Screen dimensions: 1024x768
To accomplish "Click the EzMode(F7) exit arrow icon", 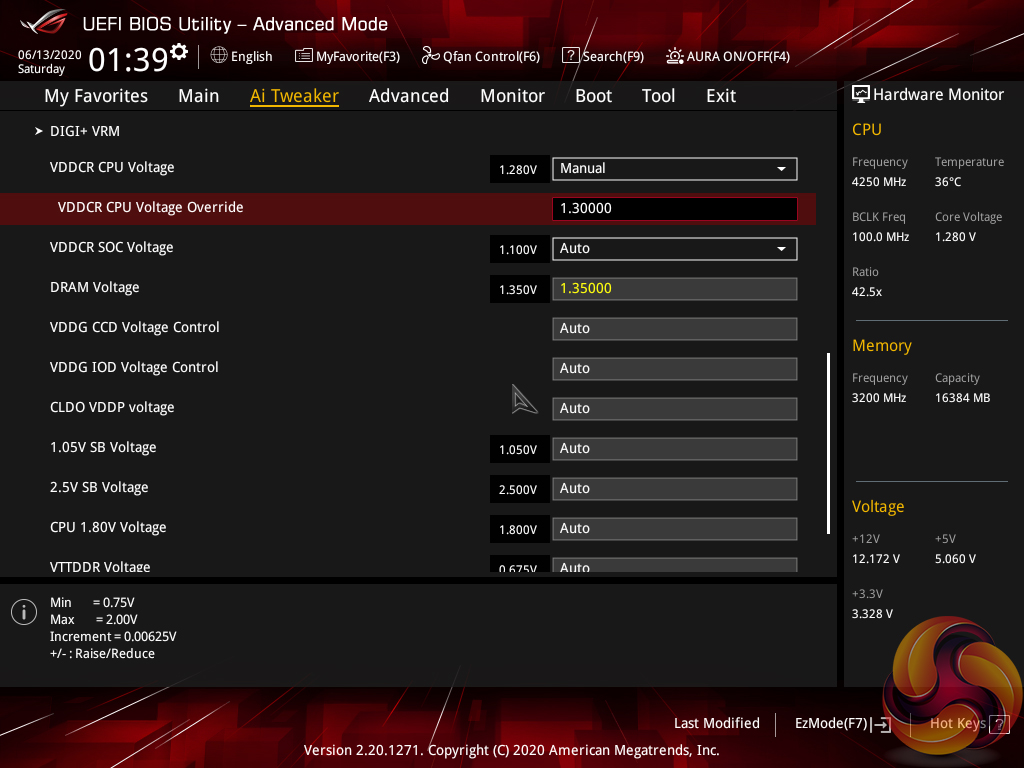I will [881, 724].
